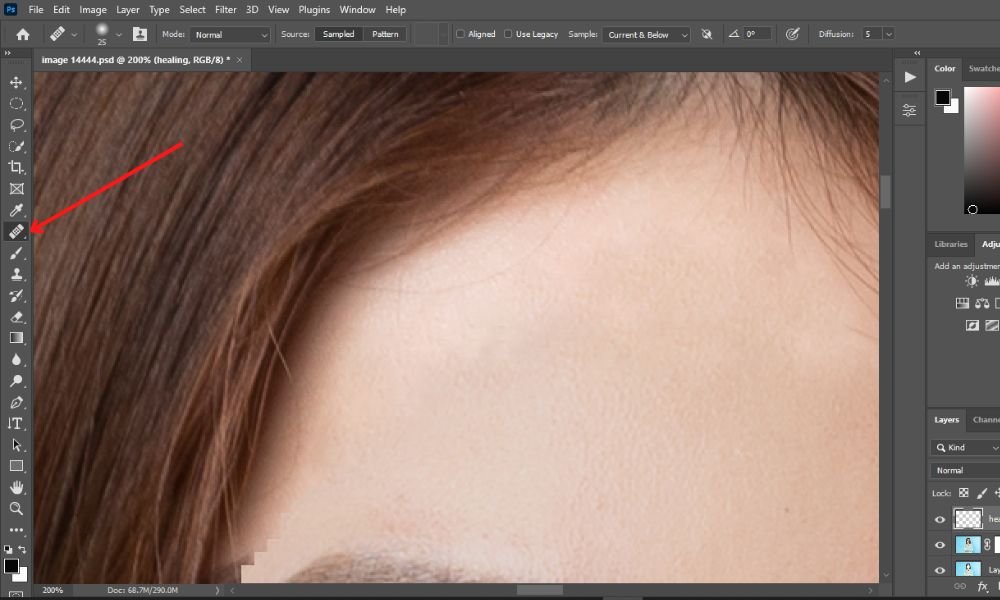Toggle ignore adjustment layers when healing
The height and width of the screenshot is (600, 1000).
point(707,34)
